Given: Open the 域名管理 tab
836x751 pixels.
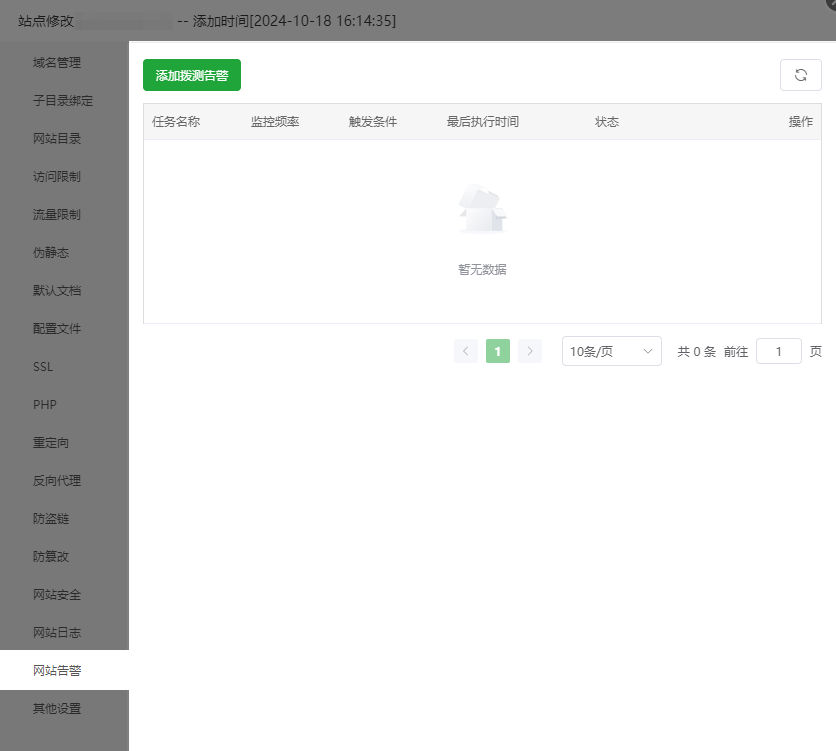Looking at the screenshot, I should tap(57, 63).
